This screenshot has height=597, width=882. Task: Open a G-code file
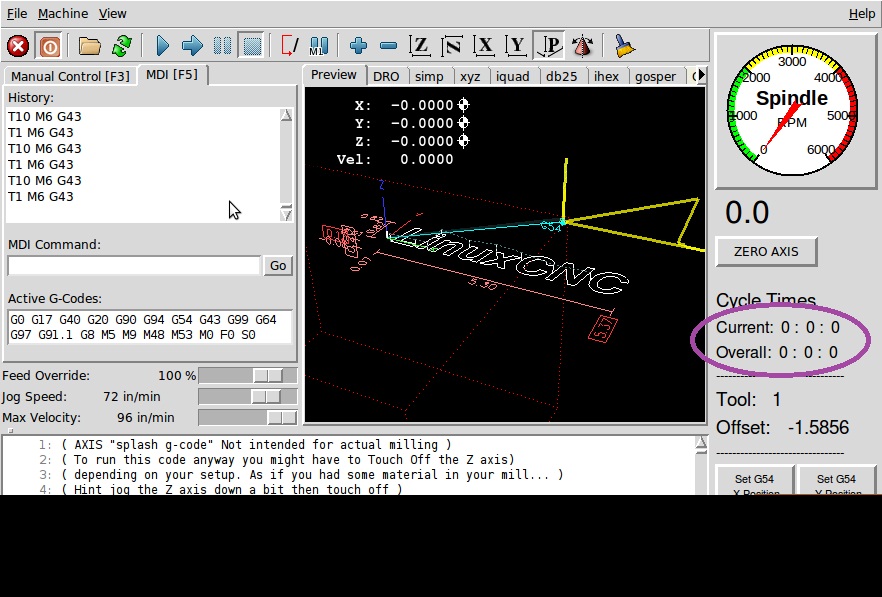click(x=89, y=46)
